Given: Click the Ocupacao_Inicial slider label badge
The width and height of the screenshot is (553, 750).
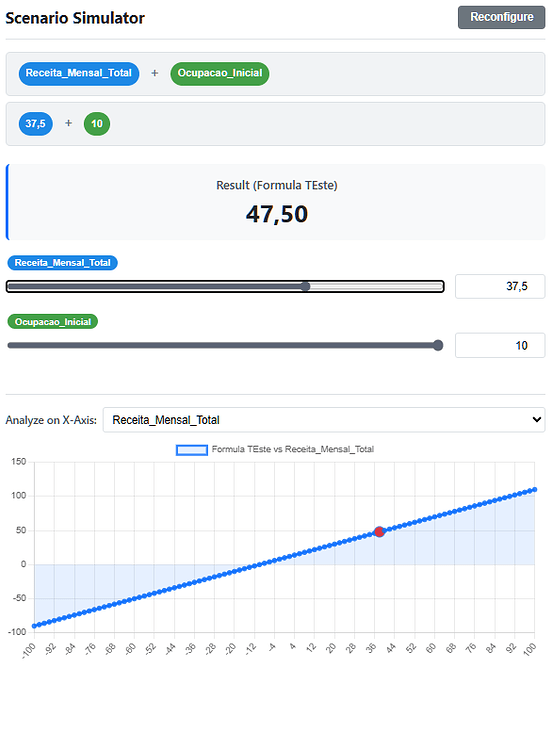Looking at the screenshot, I should [x=53, y=322].
